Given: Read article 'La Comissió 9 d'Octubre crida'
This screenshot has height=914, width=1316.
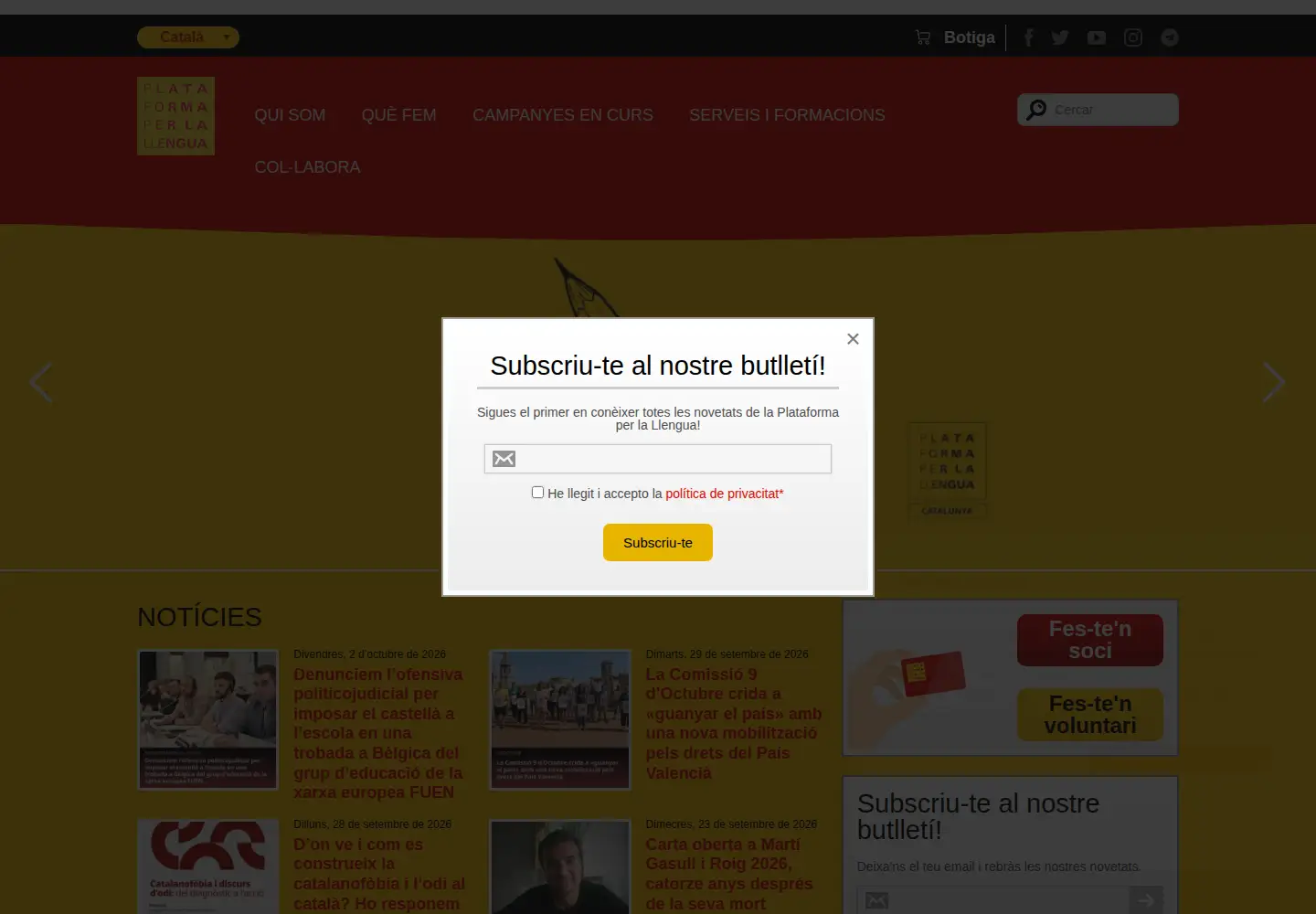Looking at the screenshot, I should point(734,724).
